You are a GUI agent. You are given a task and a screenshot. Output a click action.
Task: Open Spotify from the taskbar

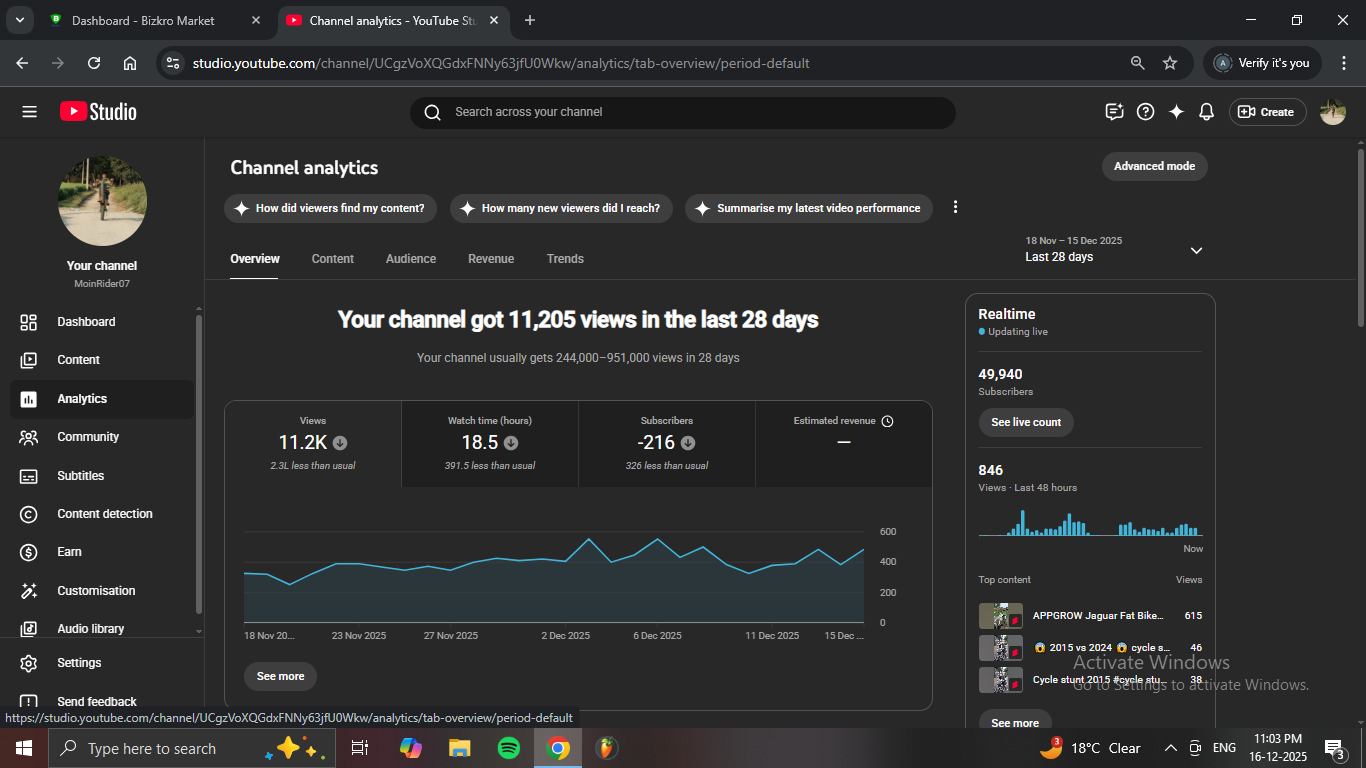(508, 748)
